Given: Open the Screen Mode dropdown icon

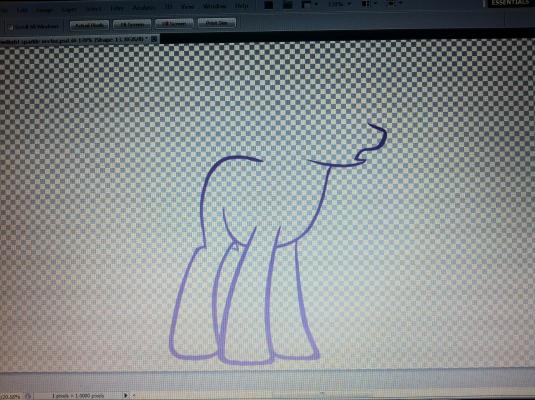Looking at the screenshot, I should coord(393,3).
